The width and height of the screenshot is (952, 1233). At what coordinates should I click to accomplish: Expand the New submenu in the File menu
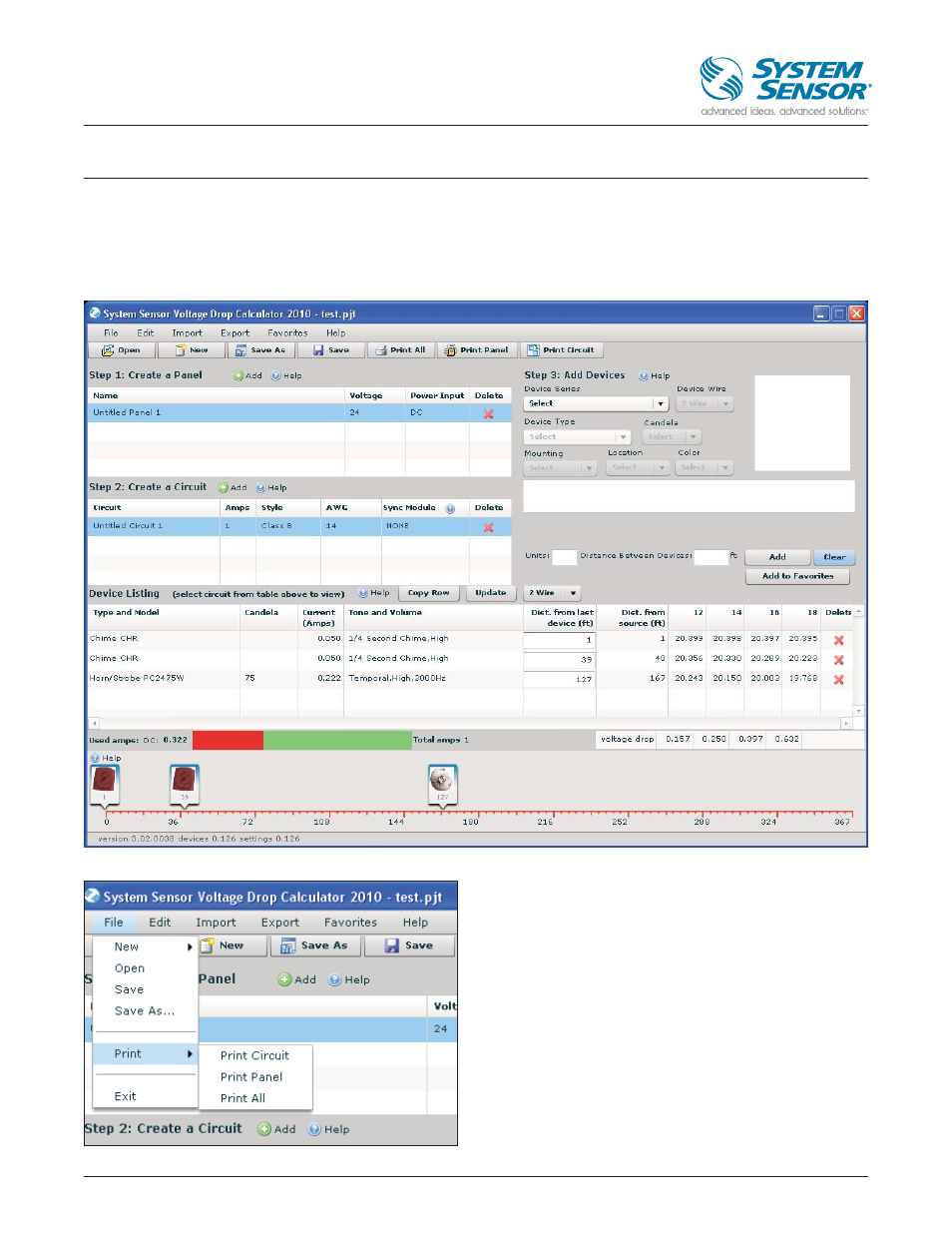click(x=145, y=946)
